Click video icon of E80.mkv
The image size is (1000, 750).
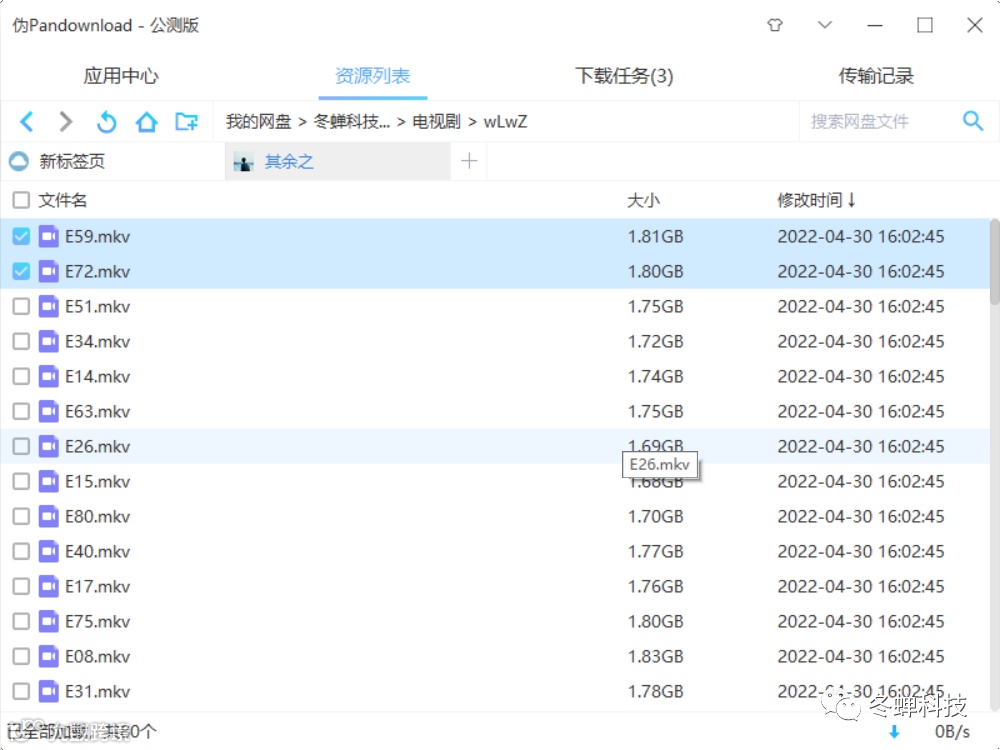tap(48, 517)
